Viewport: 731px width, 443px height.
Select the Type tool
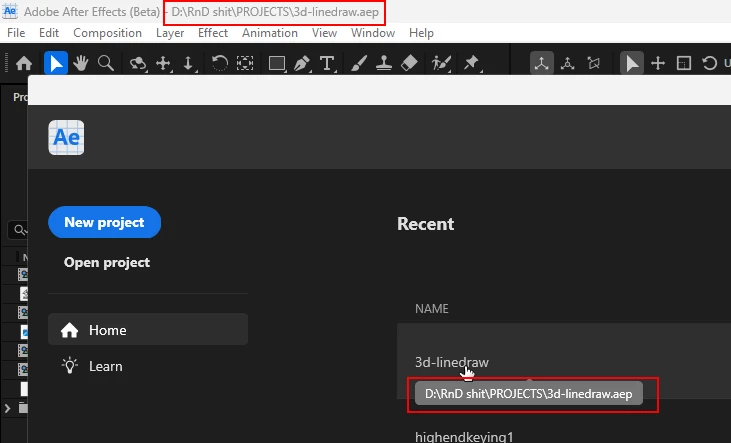(327, 63)
